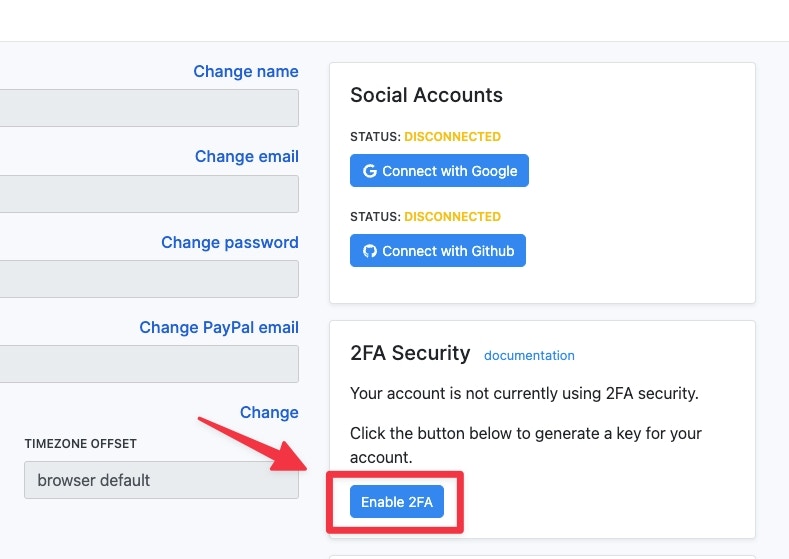Click the Enable 2FA button
The image size is (789, 559).
click(397, 502)
